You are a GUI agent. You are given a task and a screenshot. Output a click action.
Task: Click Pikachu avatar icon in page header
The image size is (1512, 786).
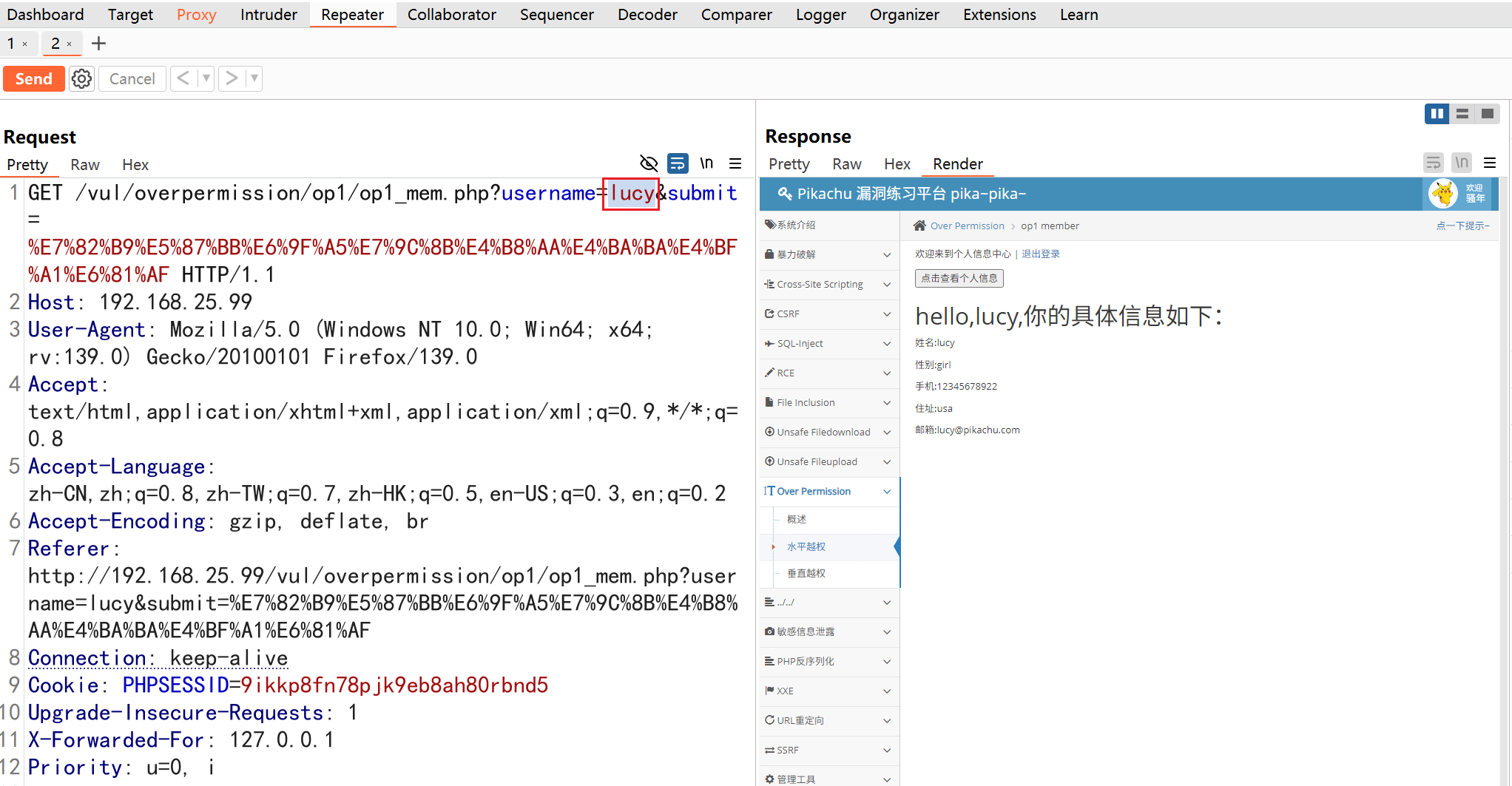(1442, 194)
